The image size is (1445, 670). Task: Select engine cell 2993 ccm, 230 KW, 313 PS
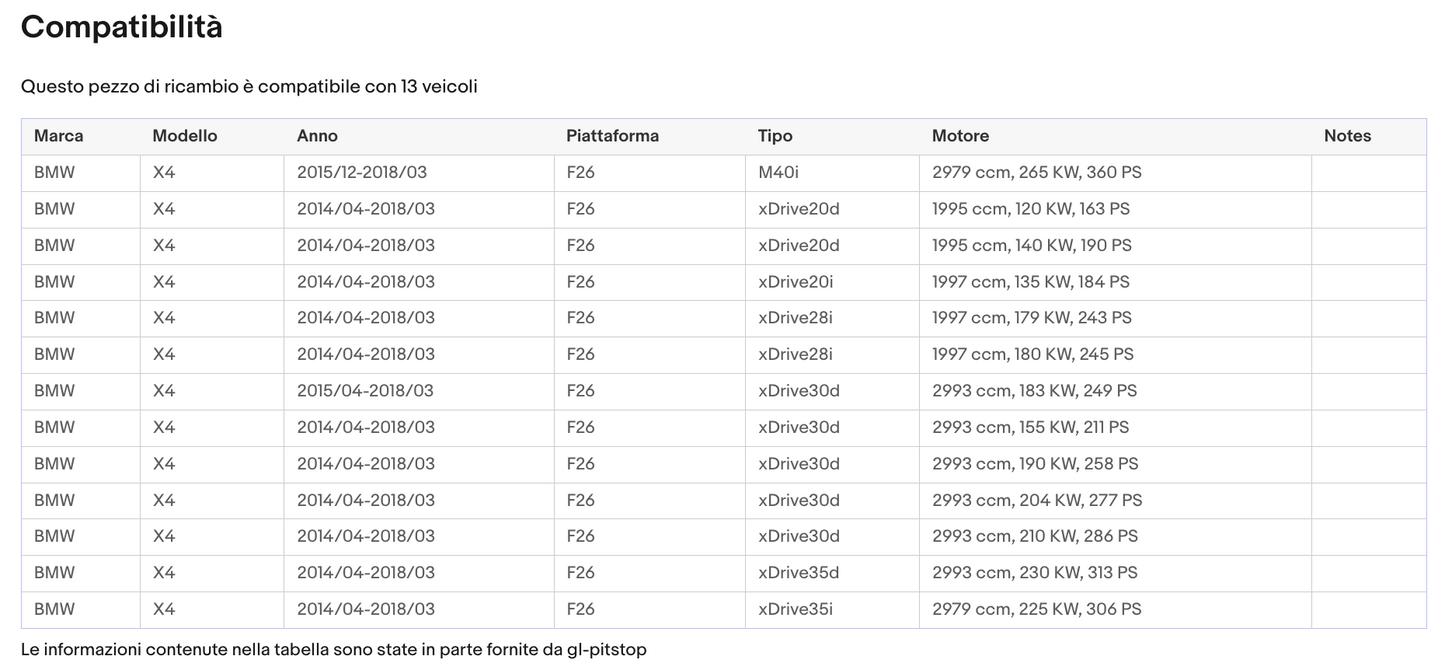1034,572
